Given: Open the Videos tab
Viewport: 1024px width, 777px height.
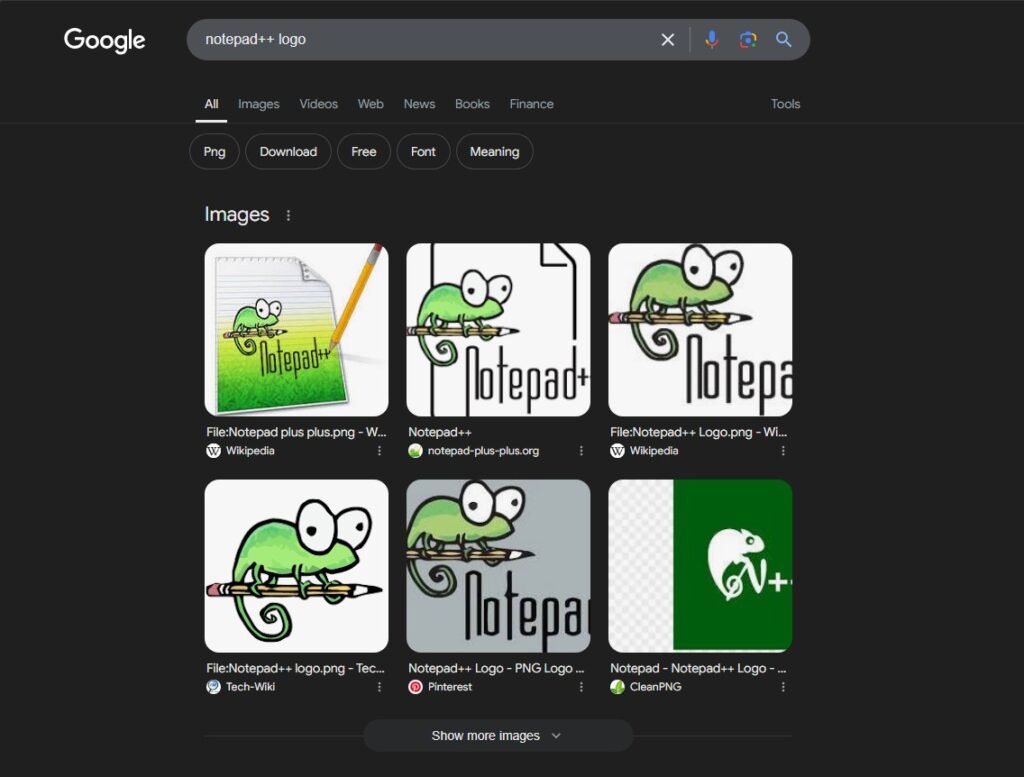Looking at the screenshot, I should (319, 104).
